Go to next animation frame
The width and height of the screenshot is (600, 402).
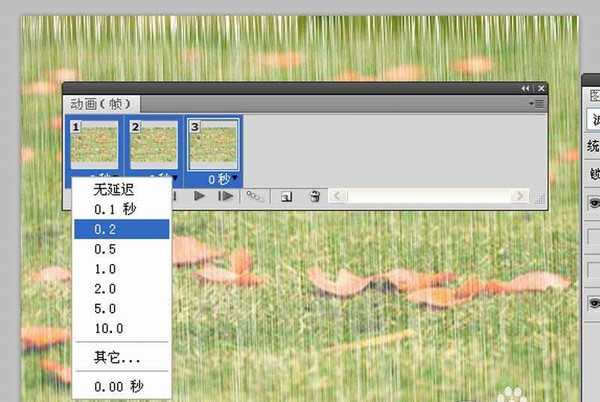tap(225, 196)
